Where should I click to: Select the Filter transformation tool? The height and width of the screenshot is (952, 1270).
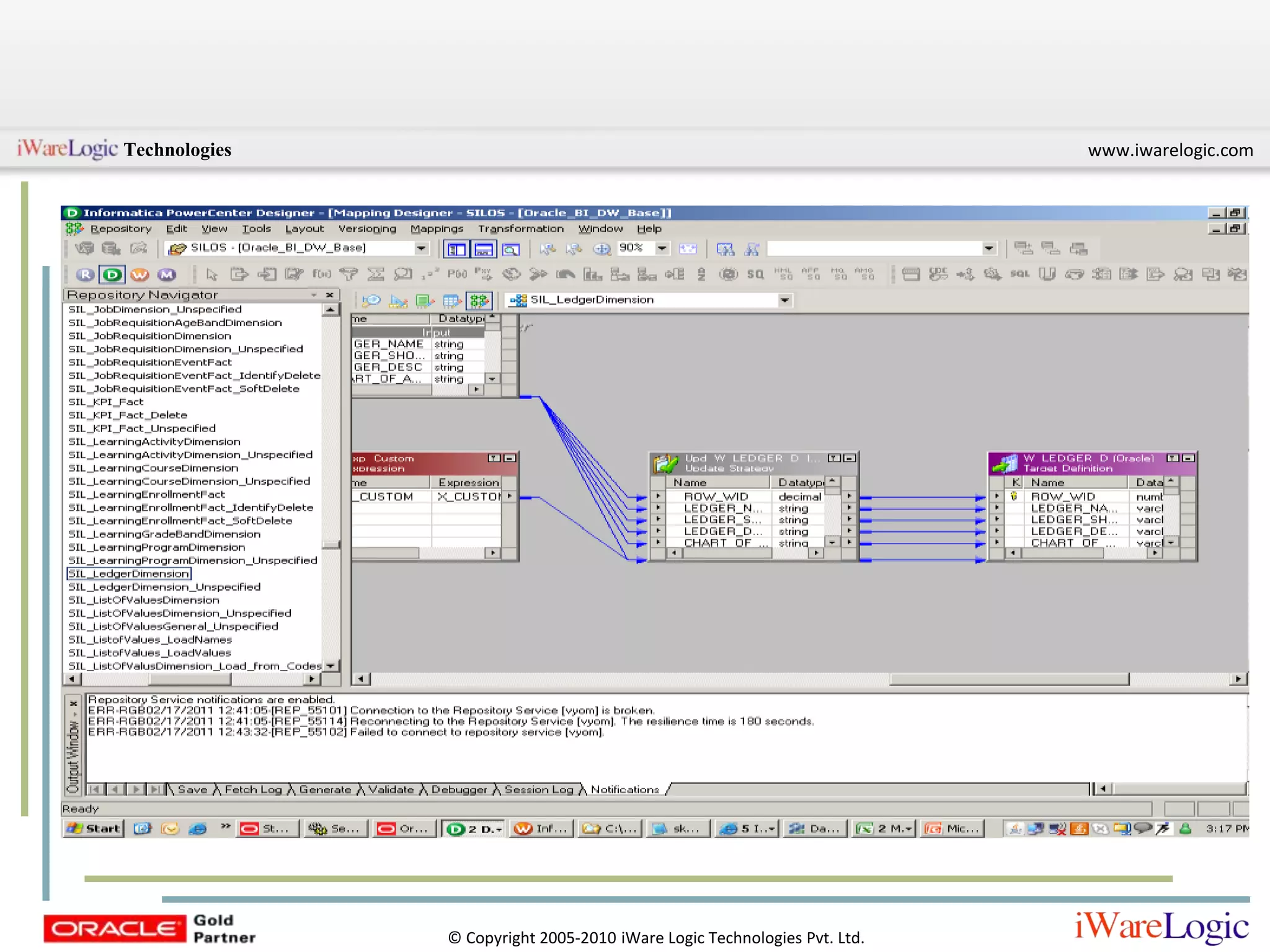click(349, 274)
